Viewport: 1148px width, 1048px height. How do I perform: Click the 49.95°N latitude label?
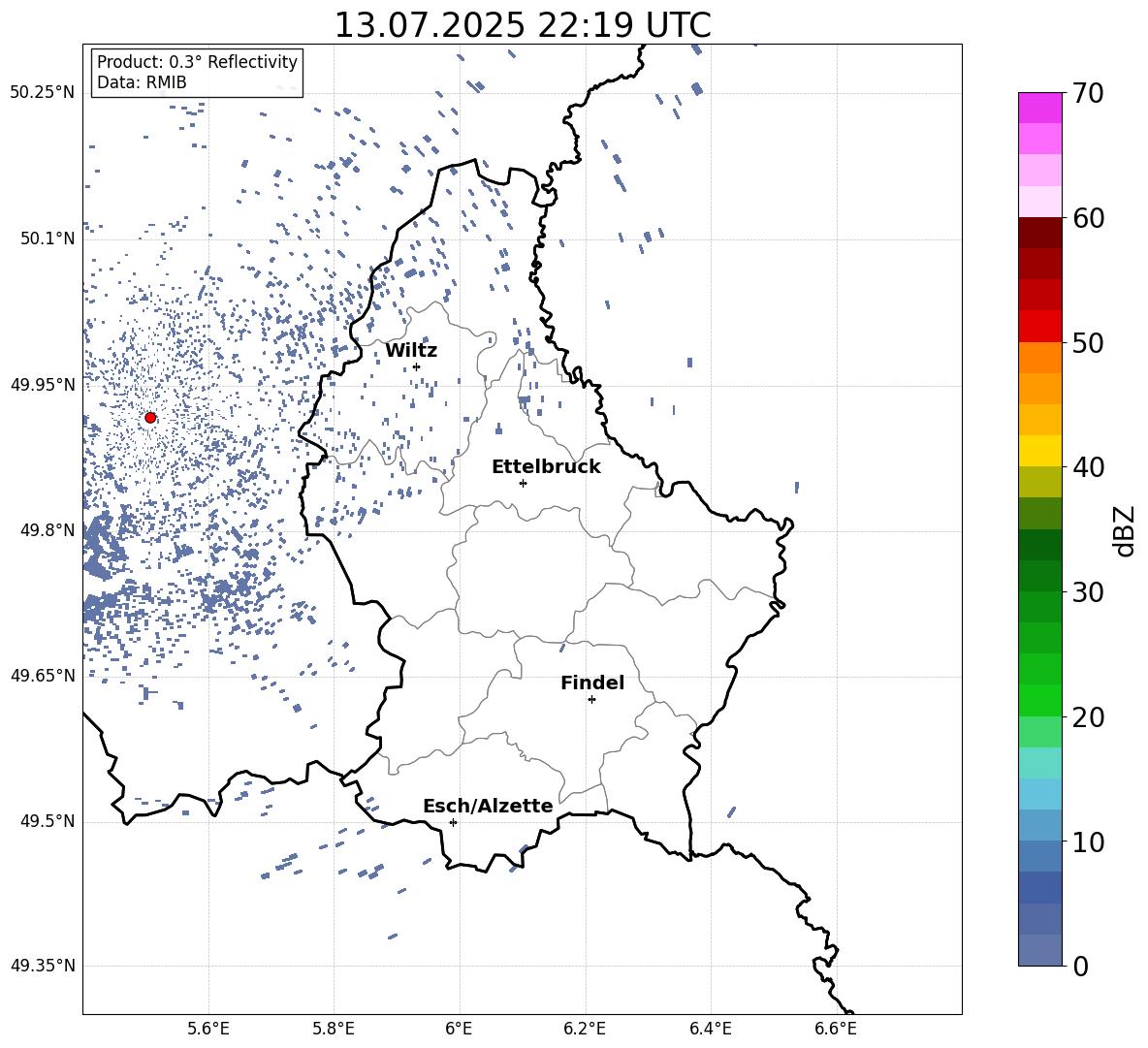43,385
